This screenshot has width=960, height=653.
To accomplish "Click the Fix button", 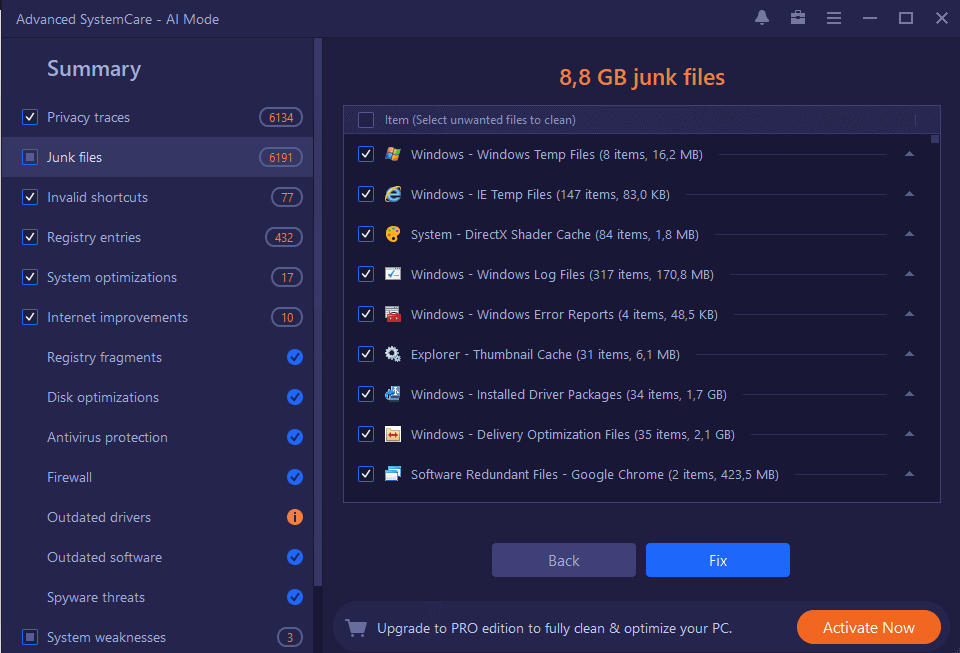I will [718, 560].
